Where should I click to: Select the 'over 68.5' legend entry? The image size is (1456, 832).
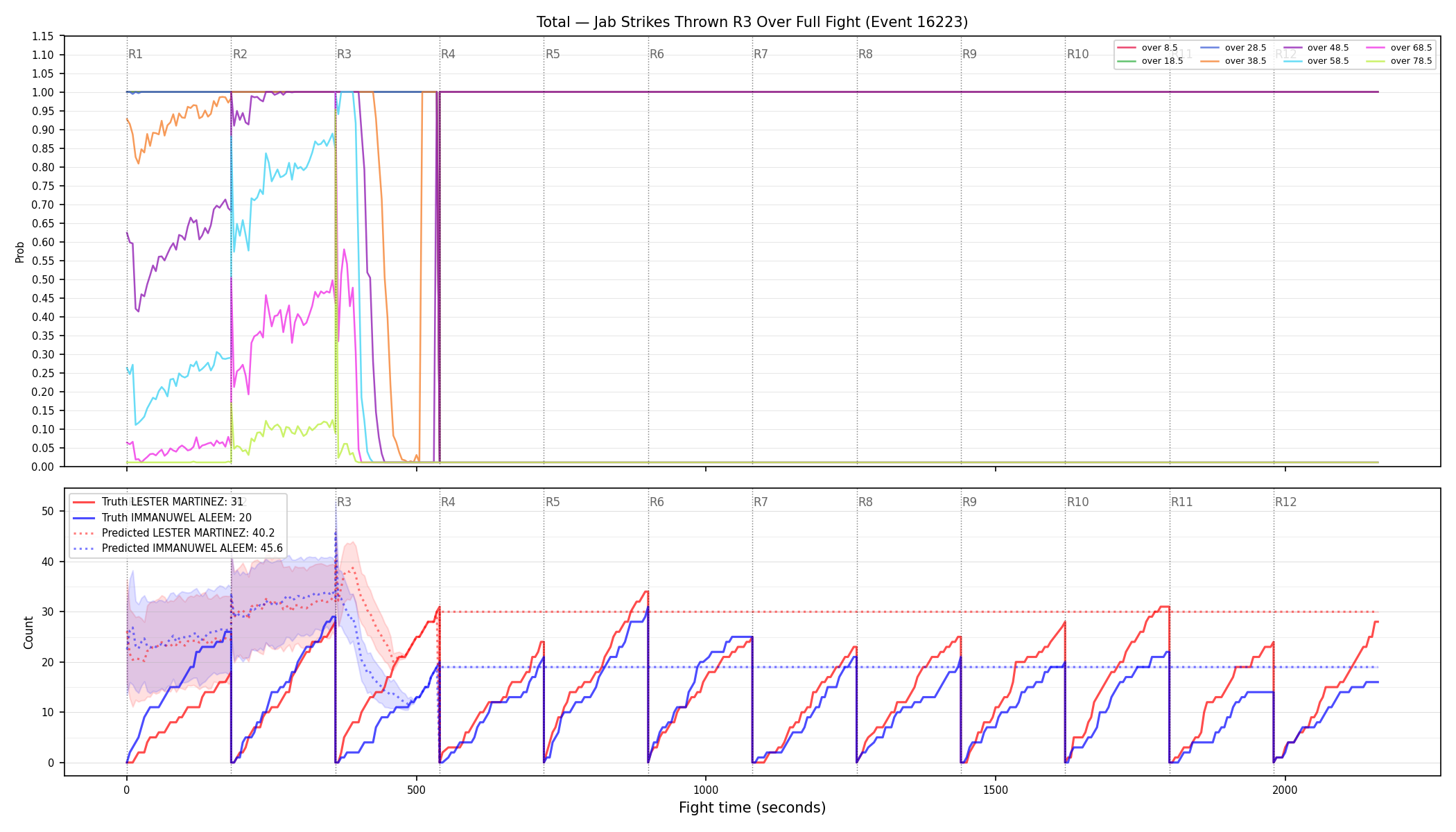(1399, 48)
